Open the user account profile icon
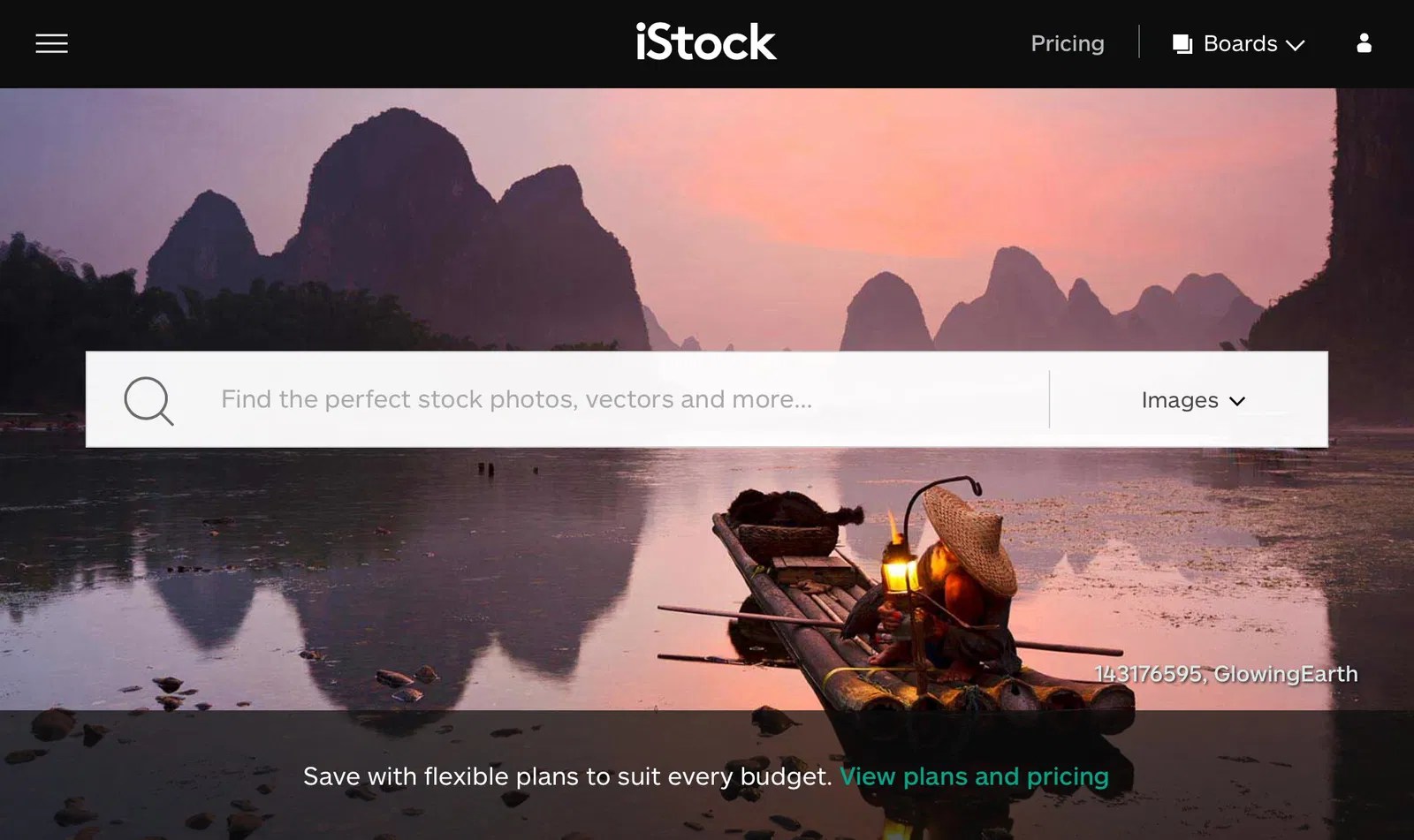This screenshot has width=1414, height=840. click(x=1364, y=43)
